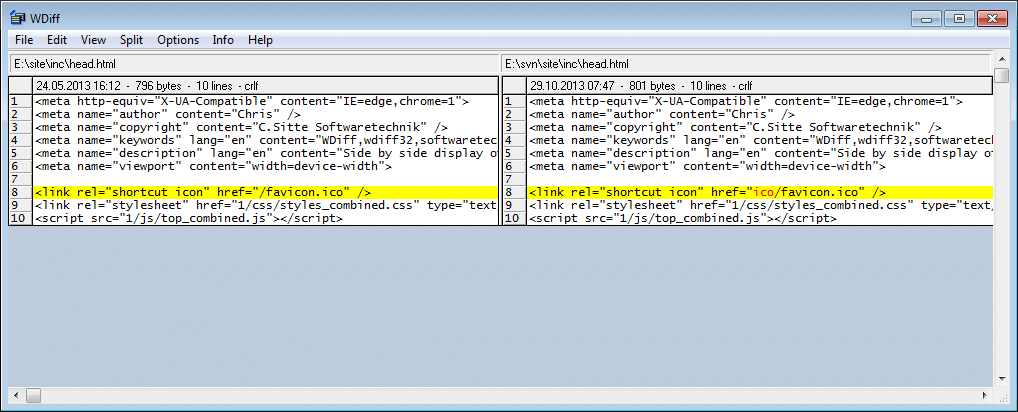This screenshot has height=412, width=1018.
Task: Click the horizontal scrollbar right arrow
Action: click(x=986, y=394)
